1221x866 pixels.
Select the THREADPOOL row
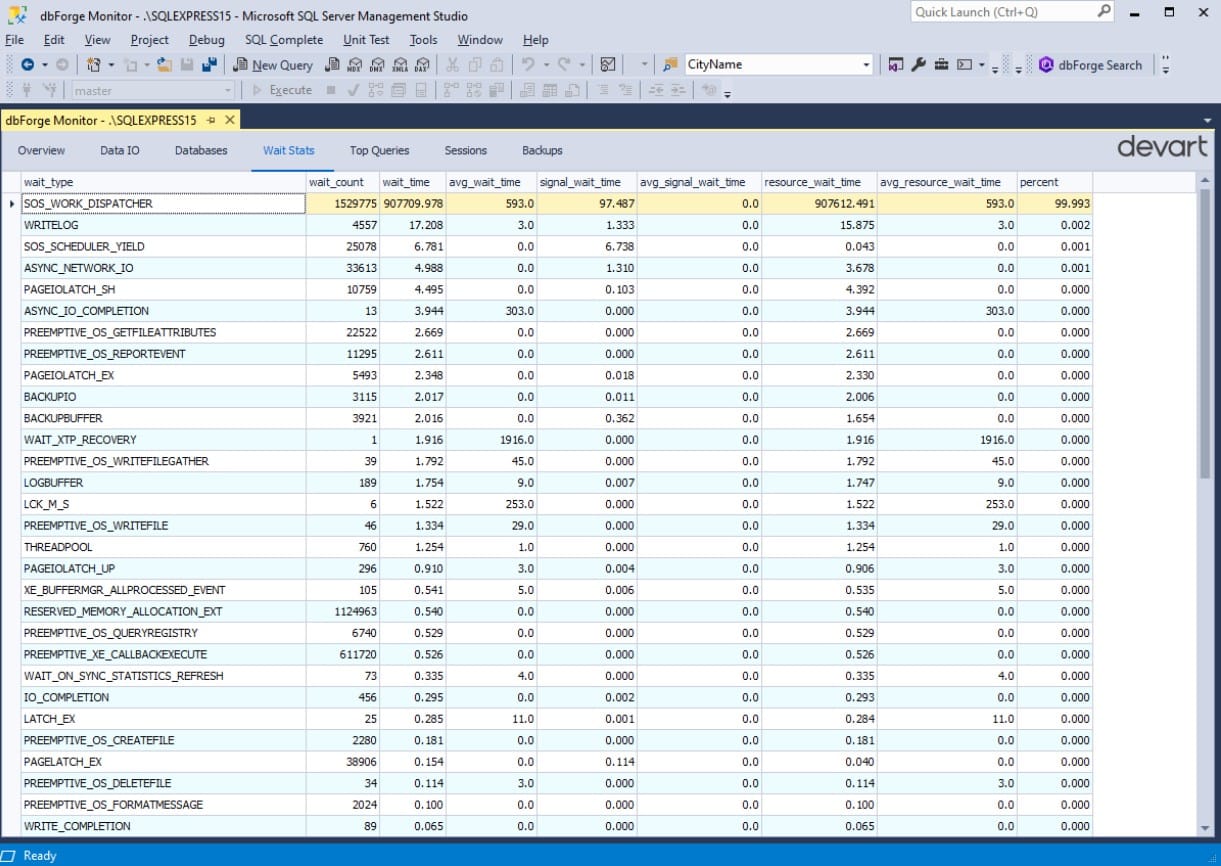click(x=556, y=547)
